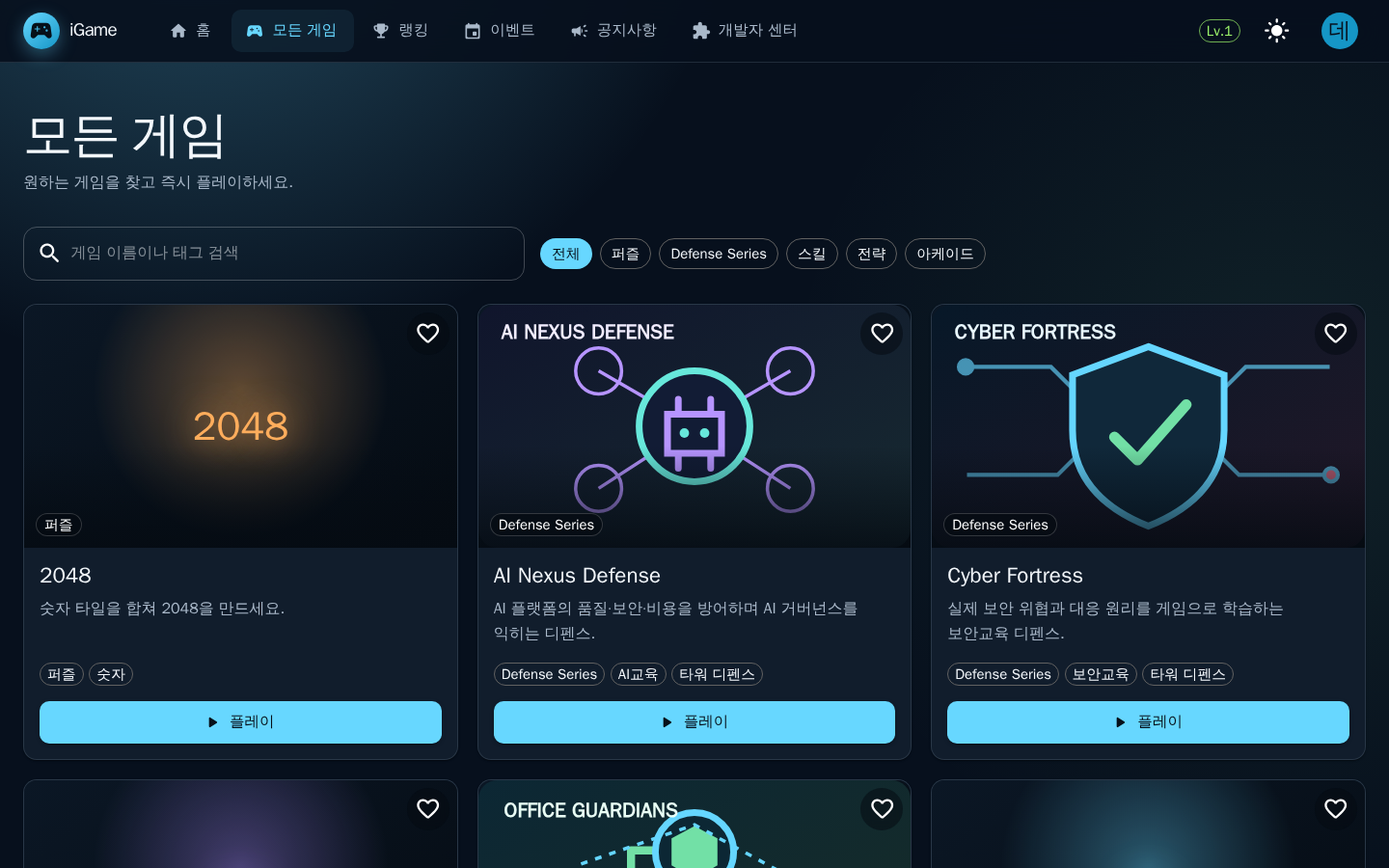Click AI Nexus description starting AI 플랫폼의
Viewport: 1389px width, 868px height.
[x=675, y=621]
